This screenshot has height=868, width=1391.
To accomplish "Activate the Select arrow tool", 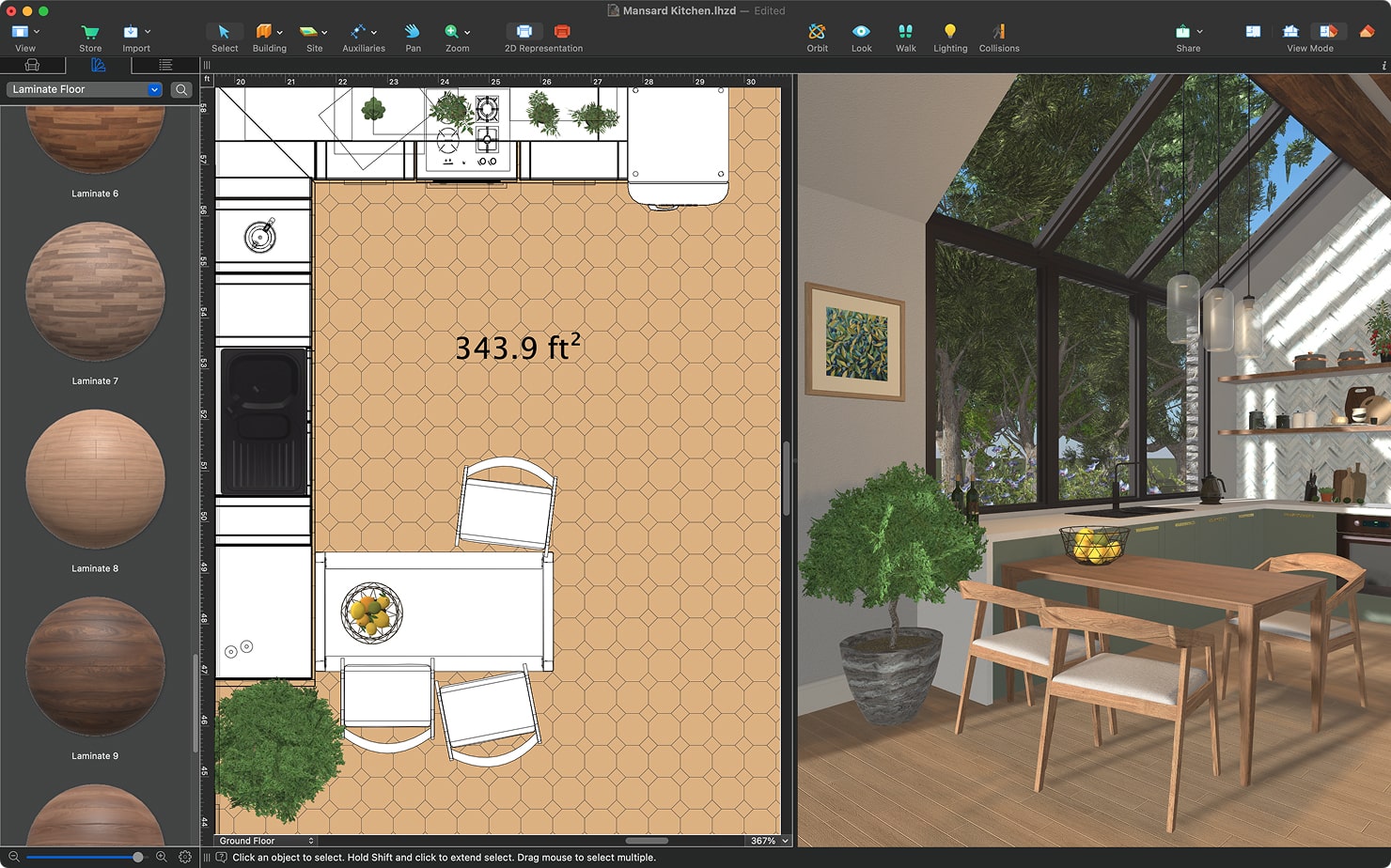I will click(224, 32).
